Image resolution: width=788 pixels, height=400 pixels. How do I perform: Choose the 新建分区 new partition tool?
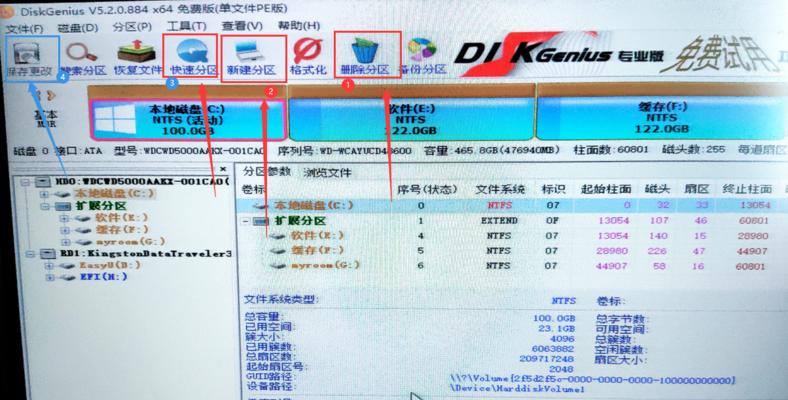click(251, 58)
